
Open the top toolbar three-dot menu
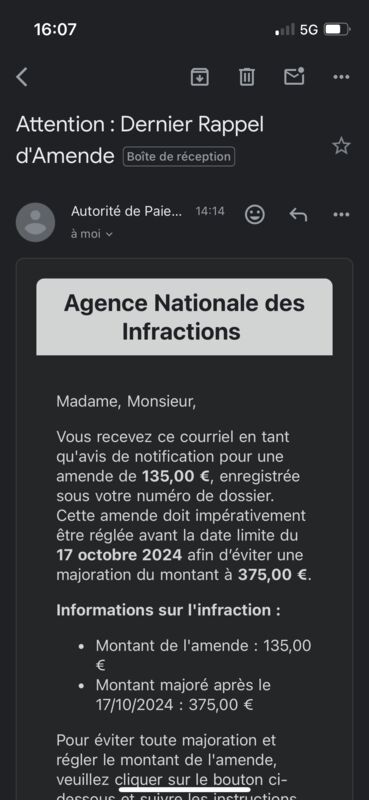(341, 77)
